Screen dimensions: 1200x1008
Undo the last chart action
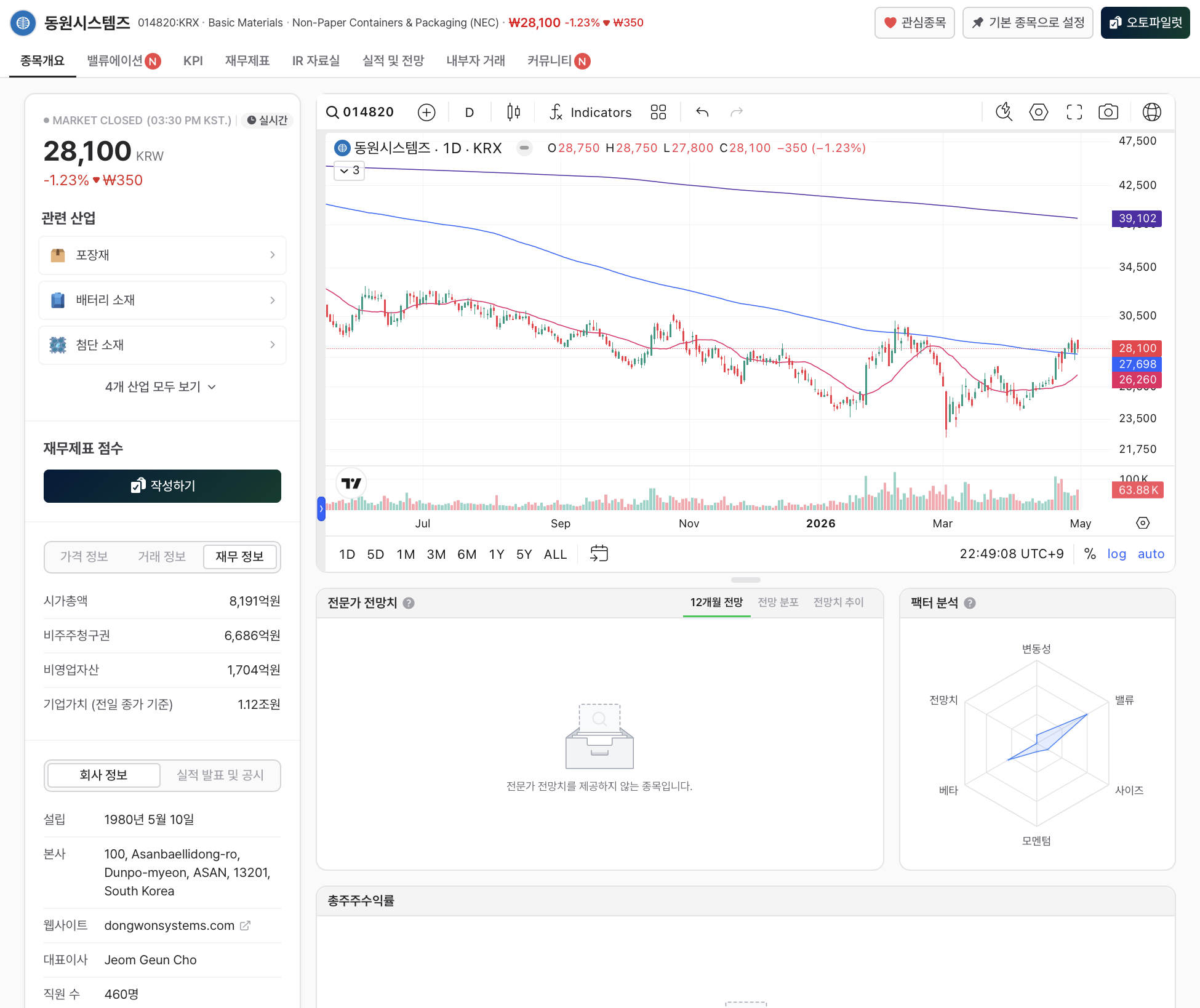pos(702,112)
